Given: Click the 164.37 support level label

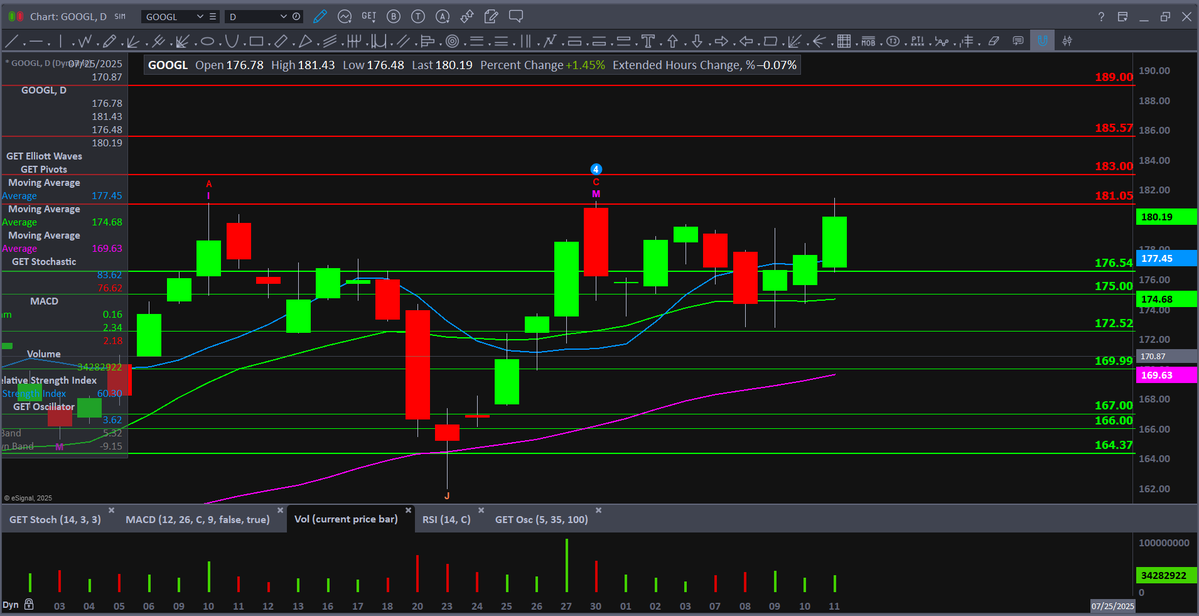Looking at the screenshot, I should tap(1114, 445).
